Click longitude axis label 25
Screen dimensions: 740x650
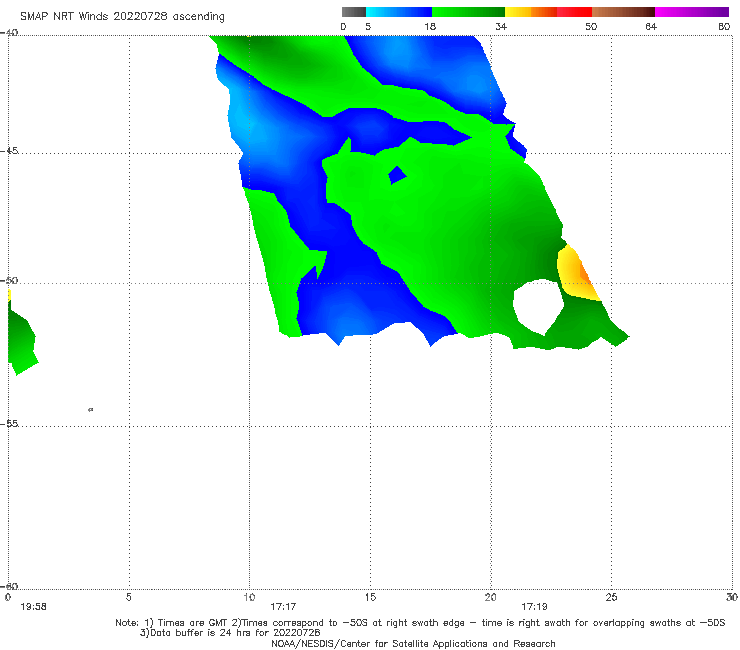pos(611,597)
